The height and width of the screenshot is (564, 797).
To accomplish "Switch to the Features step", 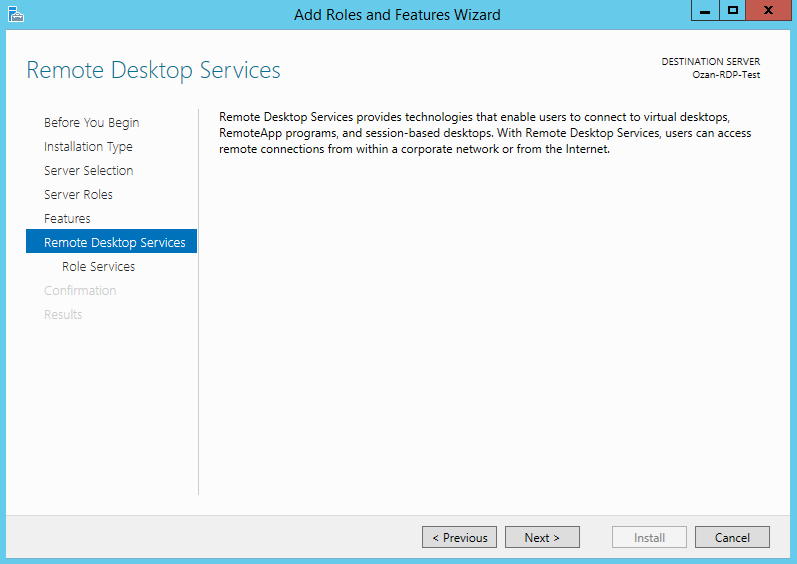I will [67, 219].
